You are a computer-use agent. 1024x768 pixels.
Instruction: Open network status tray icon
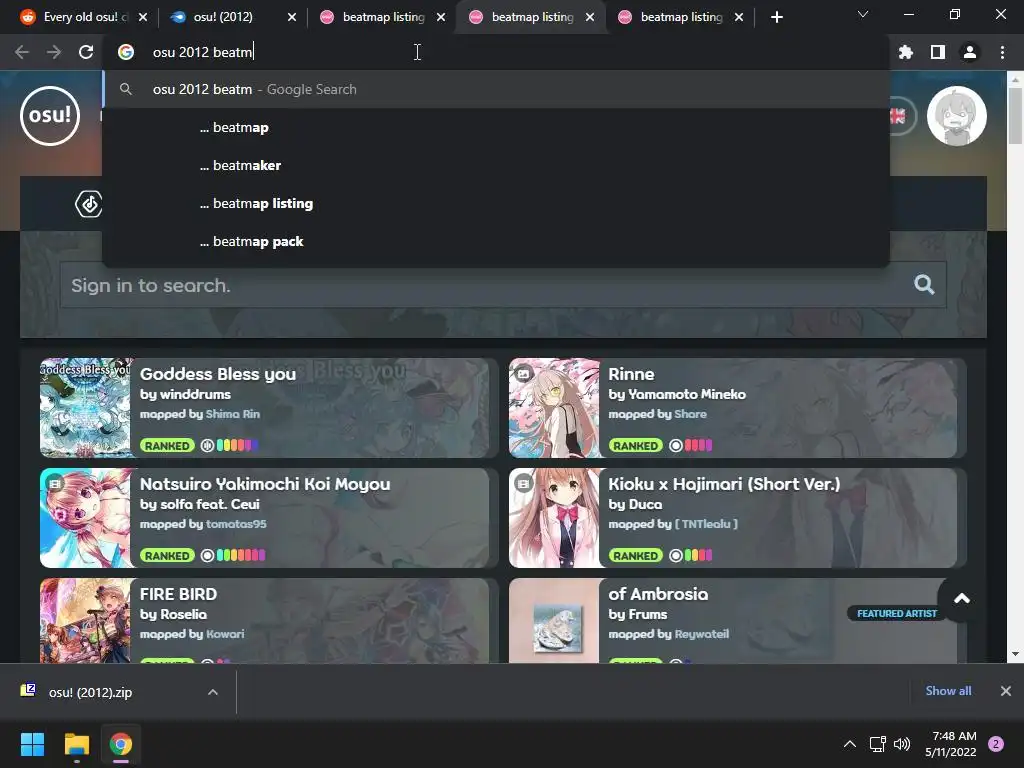(x=877, y=744)
